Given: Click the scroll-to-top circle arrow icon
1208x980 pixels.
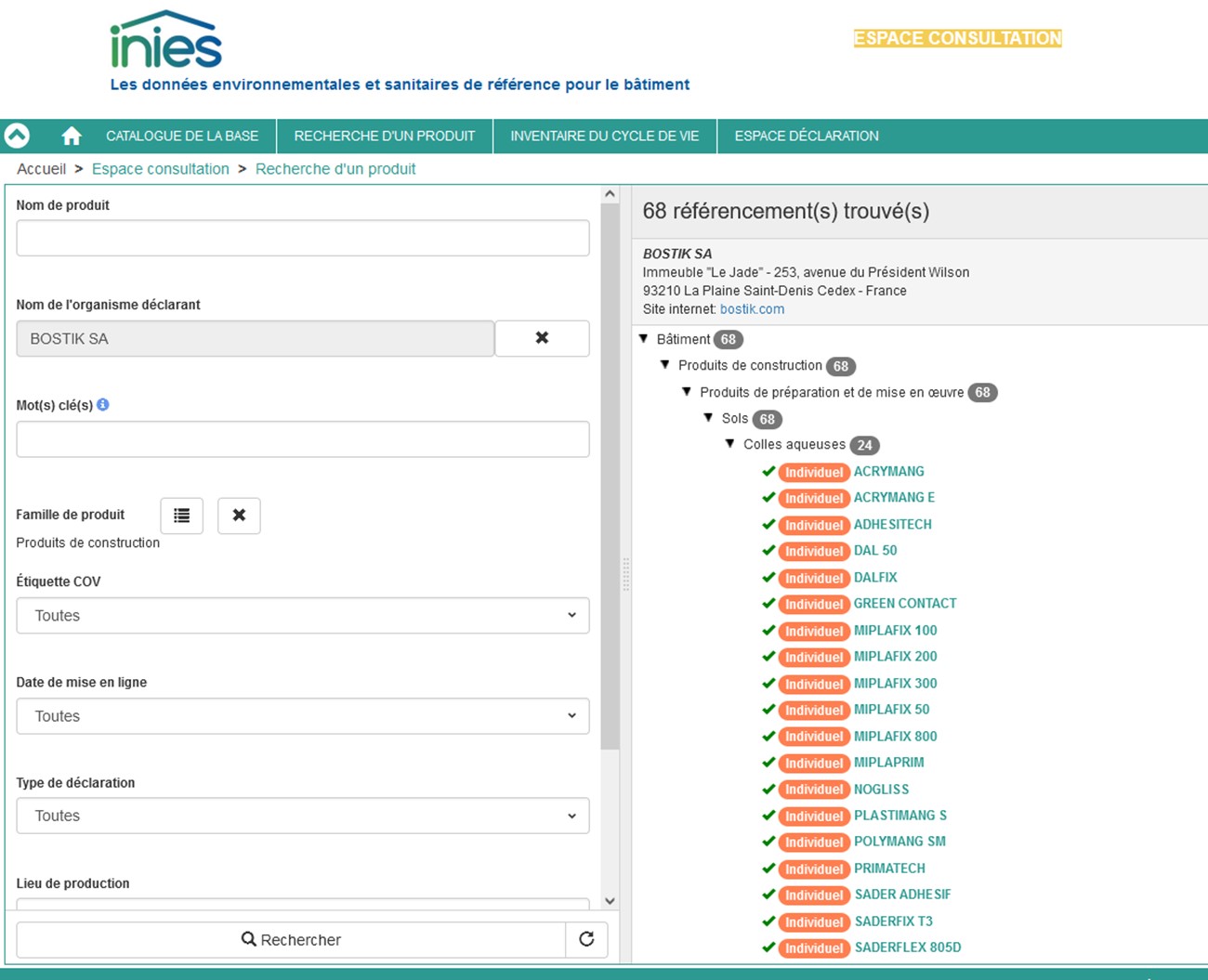Looking at the screenshot, I should [18, 136].
